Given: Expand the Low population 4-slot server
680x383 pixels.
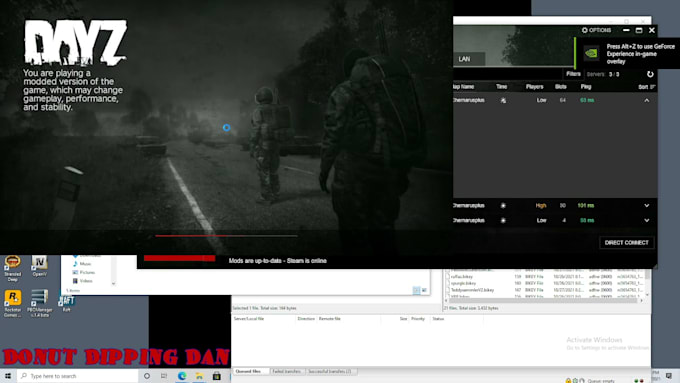Looking at the screenshot, I should pyautogui.click(x=647, y=220).
